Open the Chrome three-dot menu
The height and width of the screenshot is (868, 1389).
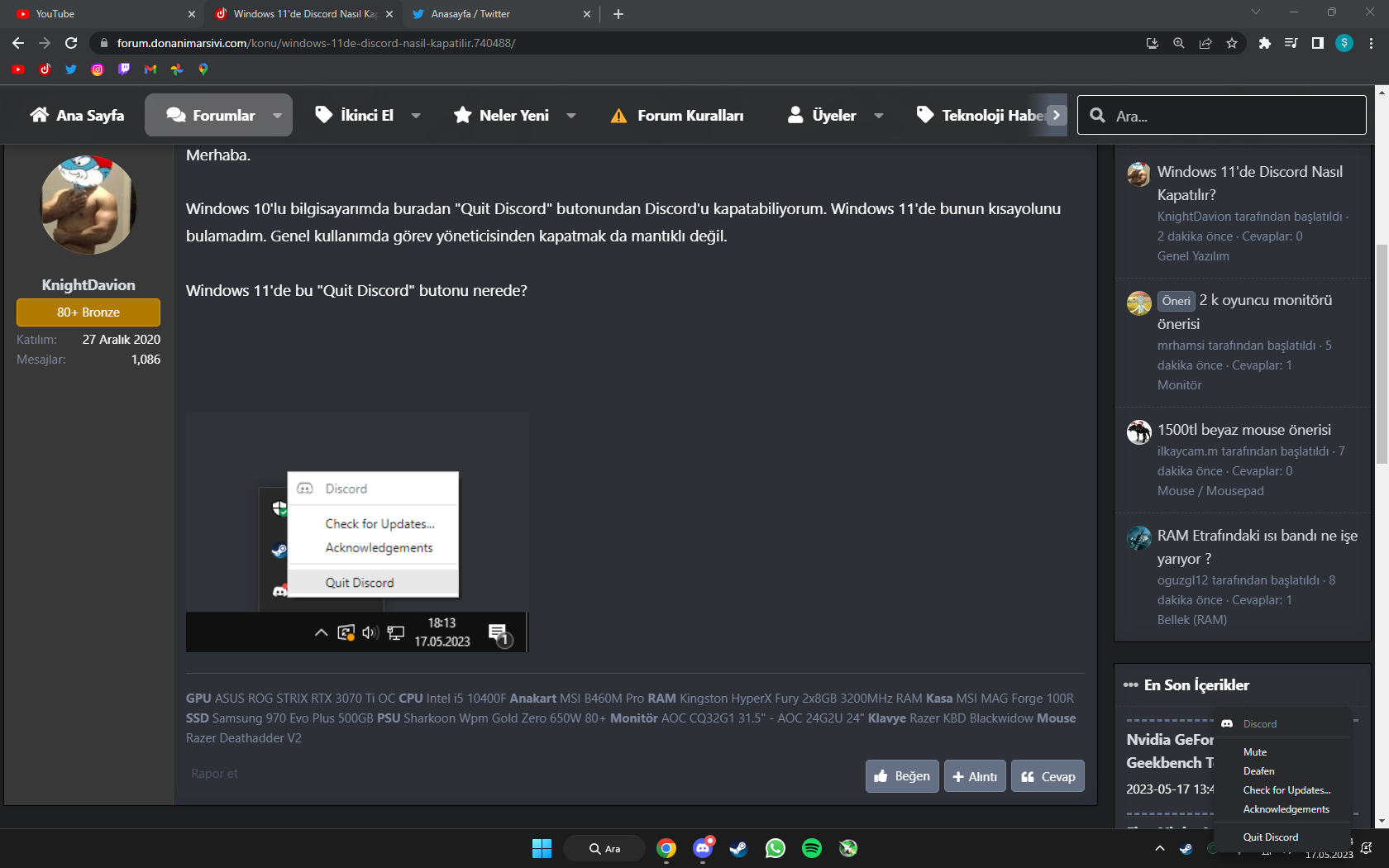pos(1371,43)
